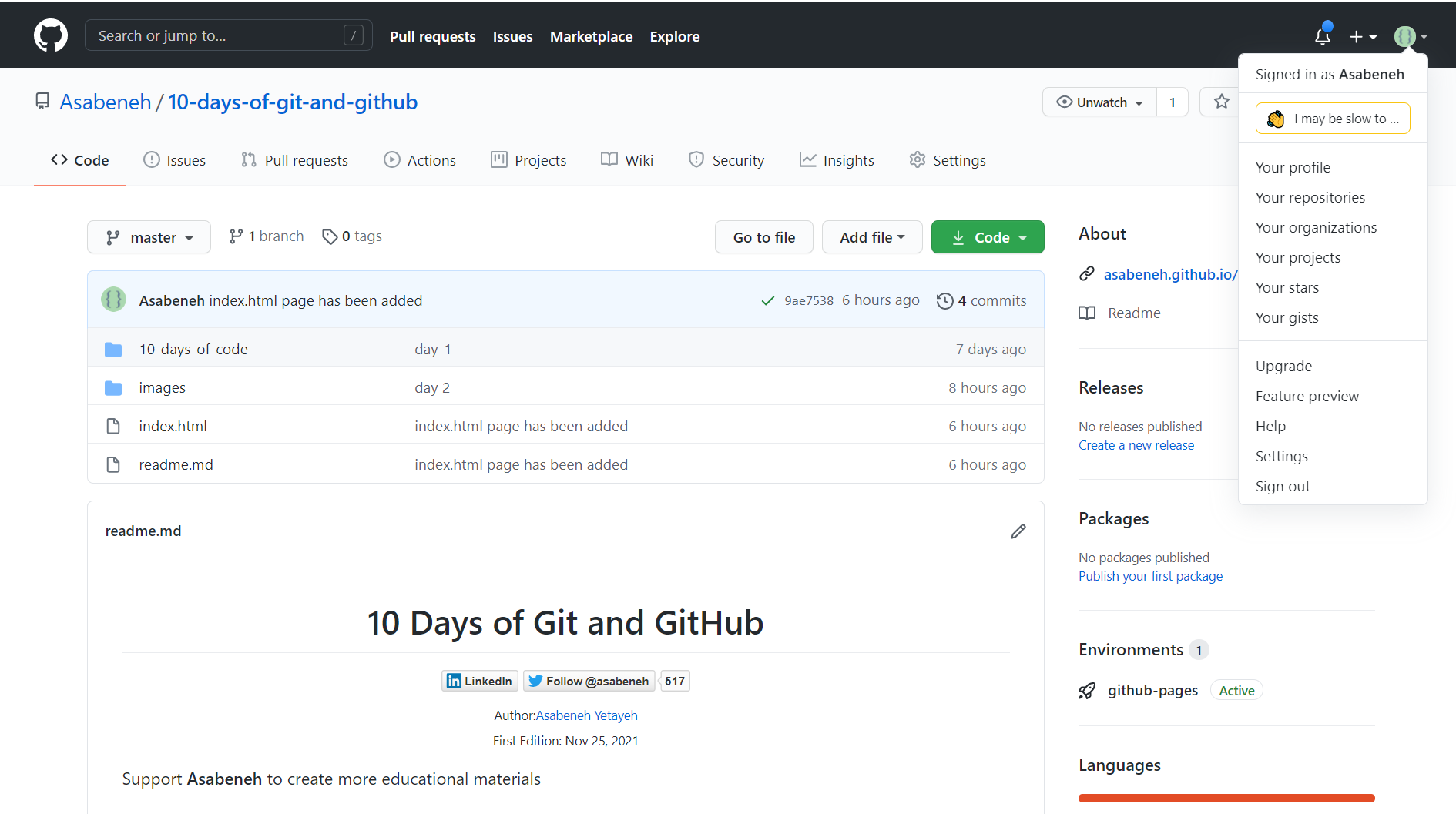Choose Your stars in user menu

pos(1287,287)
